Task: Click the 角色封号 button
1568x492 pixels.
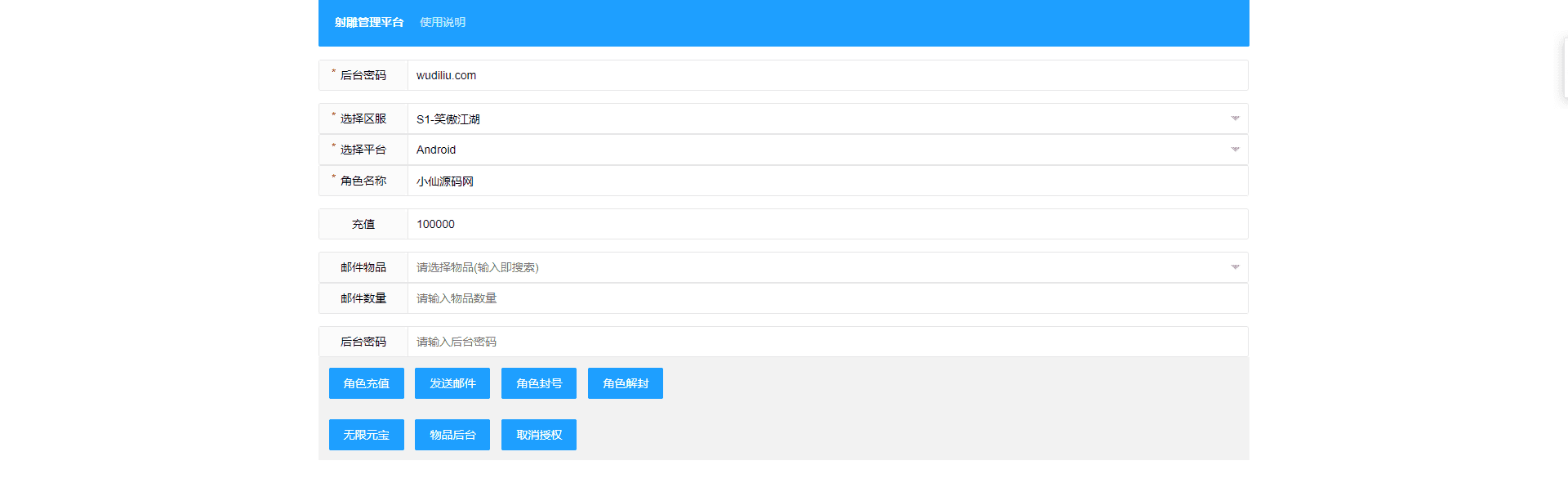Action: 539,383
